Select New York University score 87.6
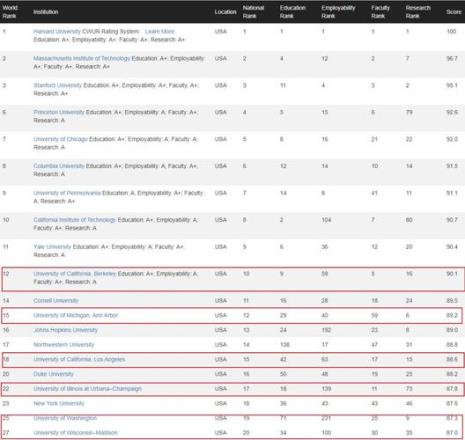 pyautogui.click(x=452, y=403)
